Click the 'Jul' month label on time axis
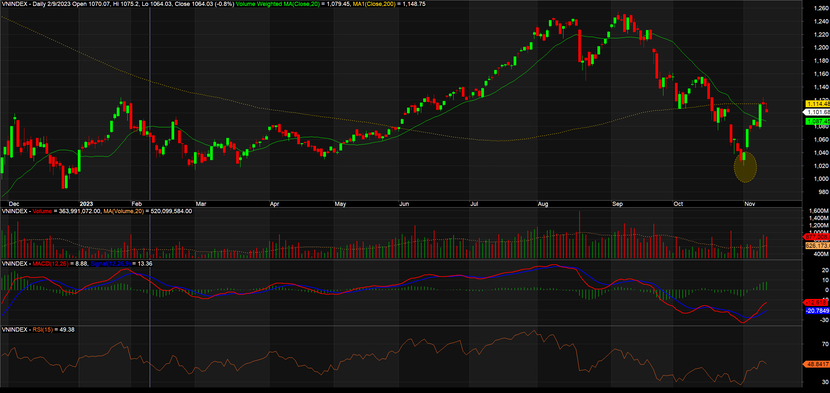The height and width of the screenshot is (393, 830). 474,203
